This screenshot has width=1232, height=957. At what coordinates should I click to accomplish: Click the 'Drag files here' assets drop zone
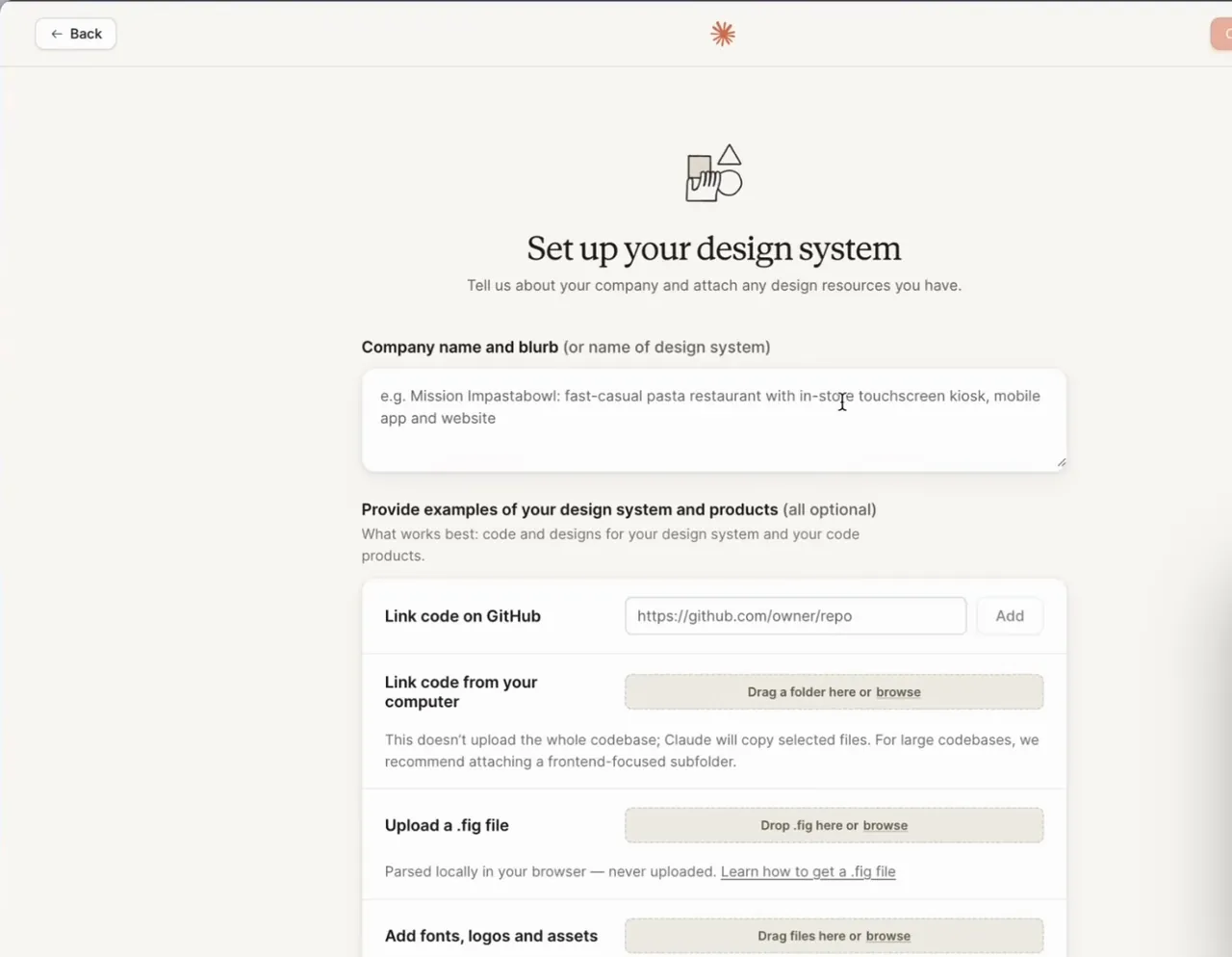(x=834, y=936)
